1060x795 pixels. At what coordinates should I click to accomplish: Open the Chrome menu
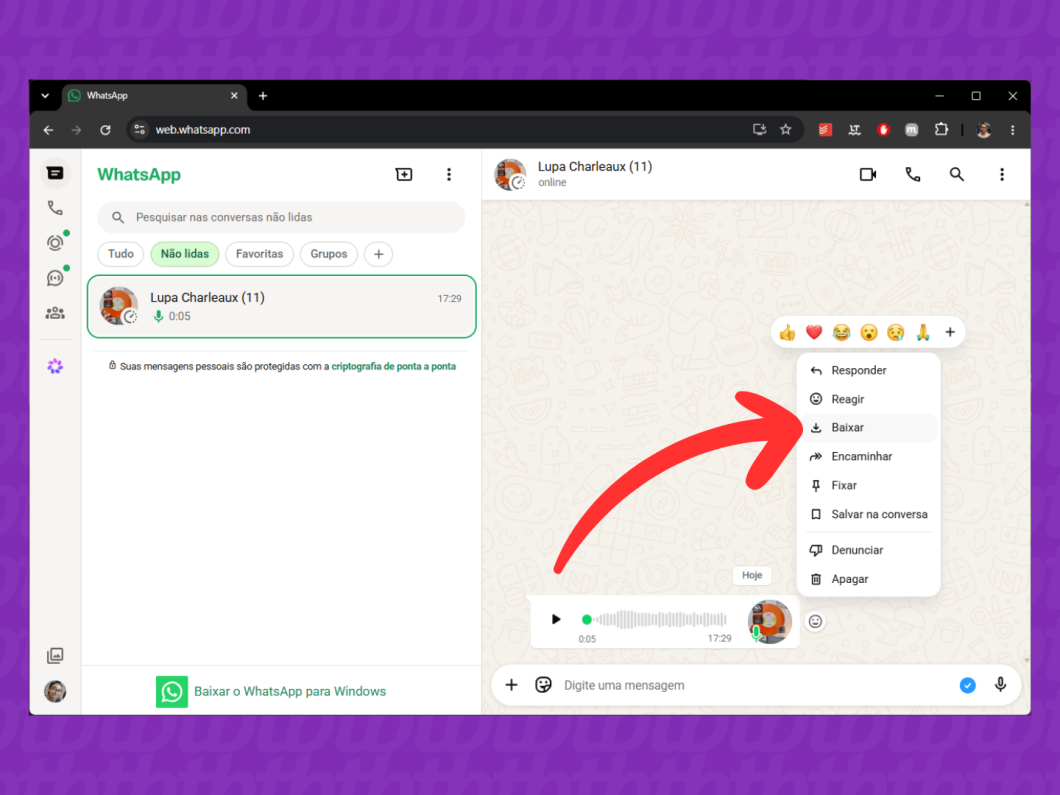1013,130
